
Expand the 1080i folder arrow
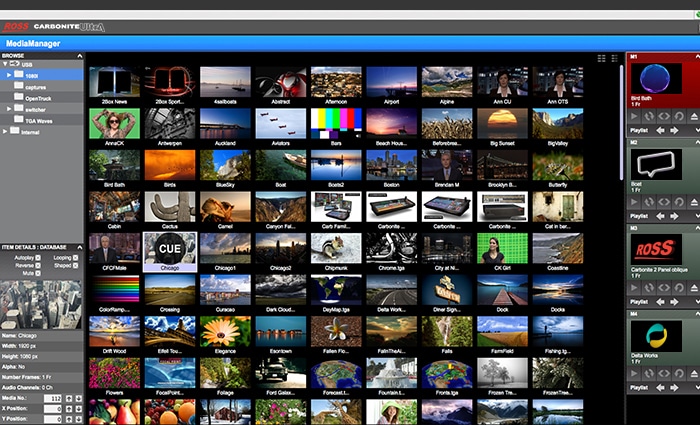point(8,75)
